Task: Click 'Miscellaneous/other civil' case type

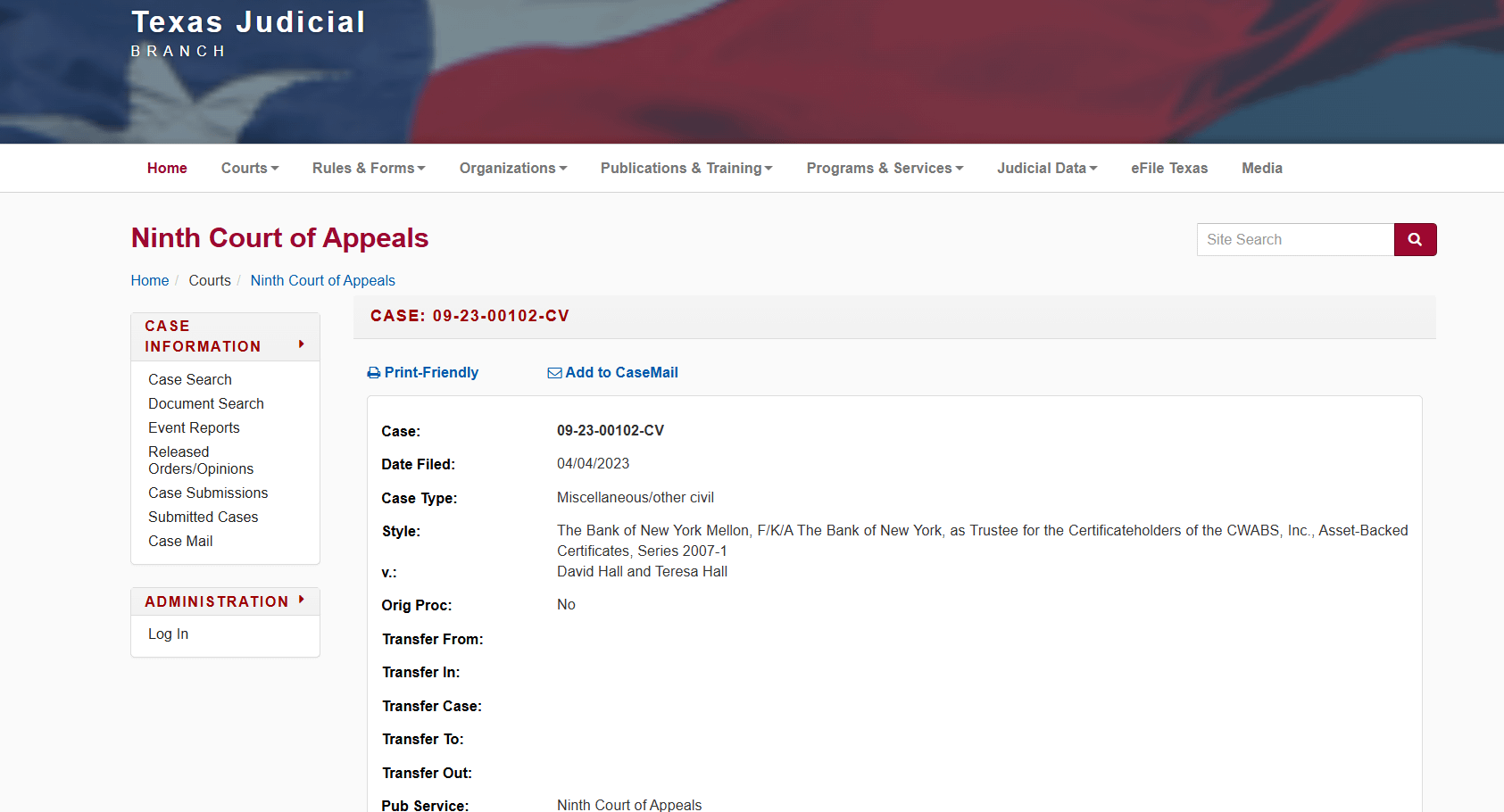Action: click(x=636, y=497)
